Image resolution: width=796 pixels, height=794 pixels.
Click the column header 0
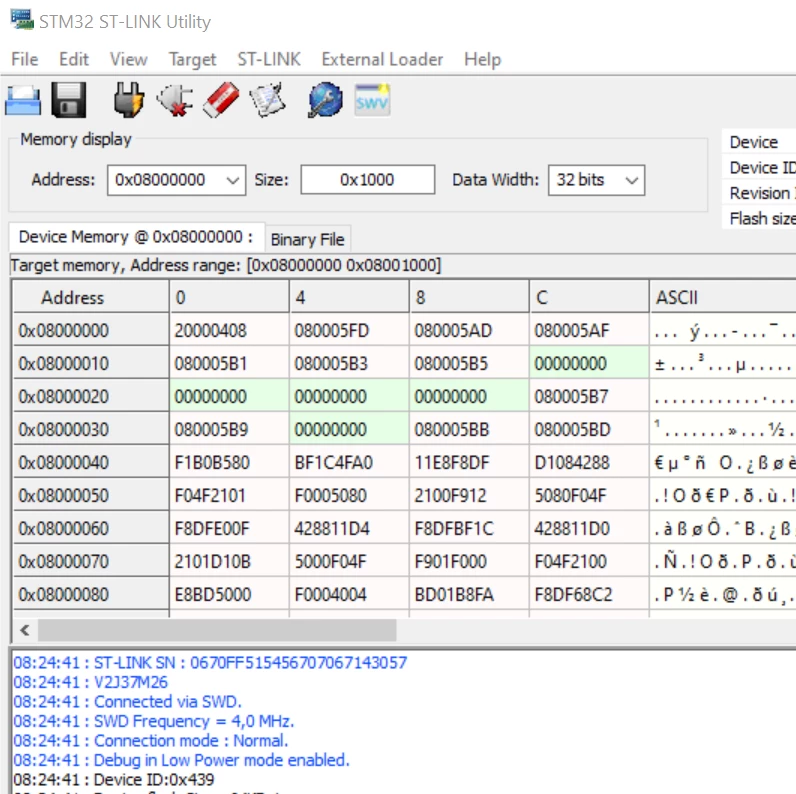tap(229, 297)
